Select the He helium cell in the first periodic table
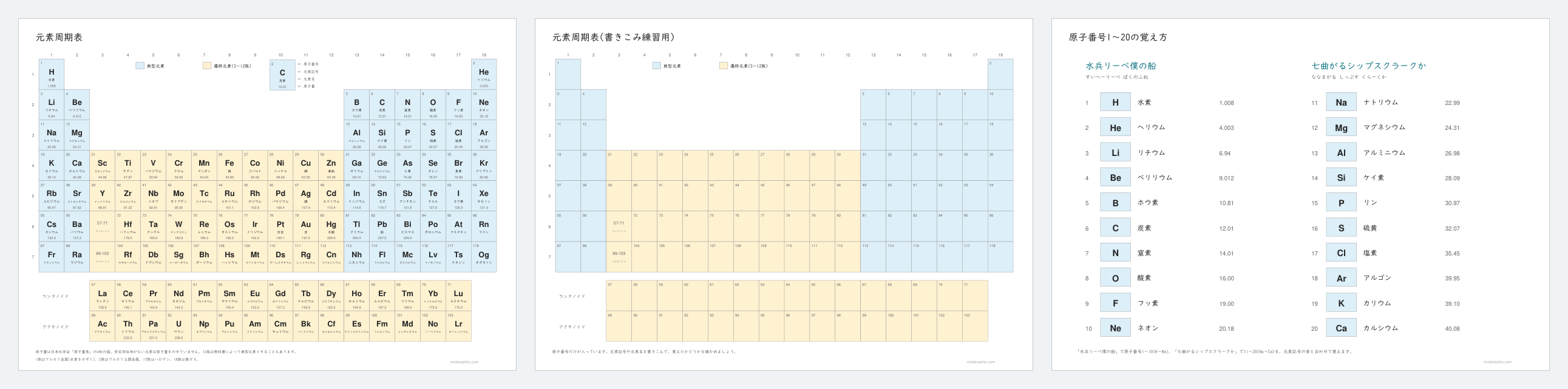This screenshot has width=1568, height=389. 484,74
